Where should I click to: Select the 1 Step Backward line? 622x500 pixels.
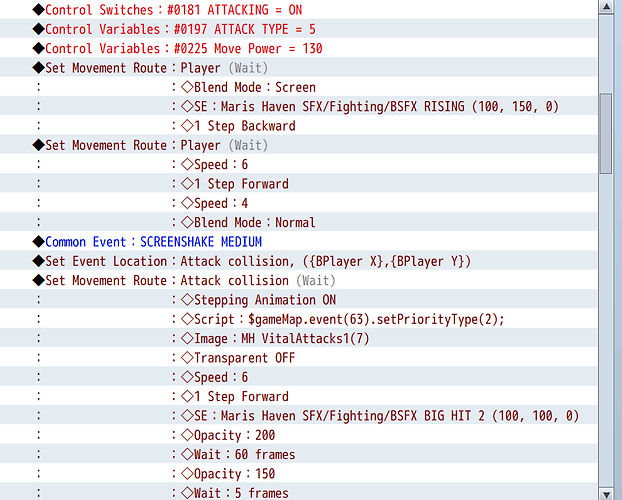(x=298, y=125)
